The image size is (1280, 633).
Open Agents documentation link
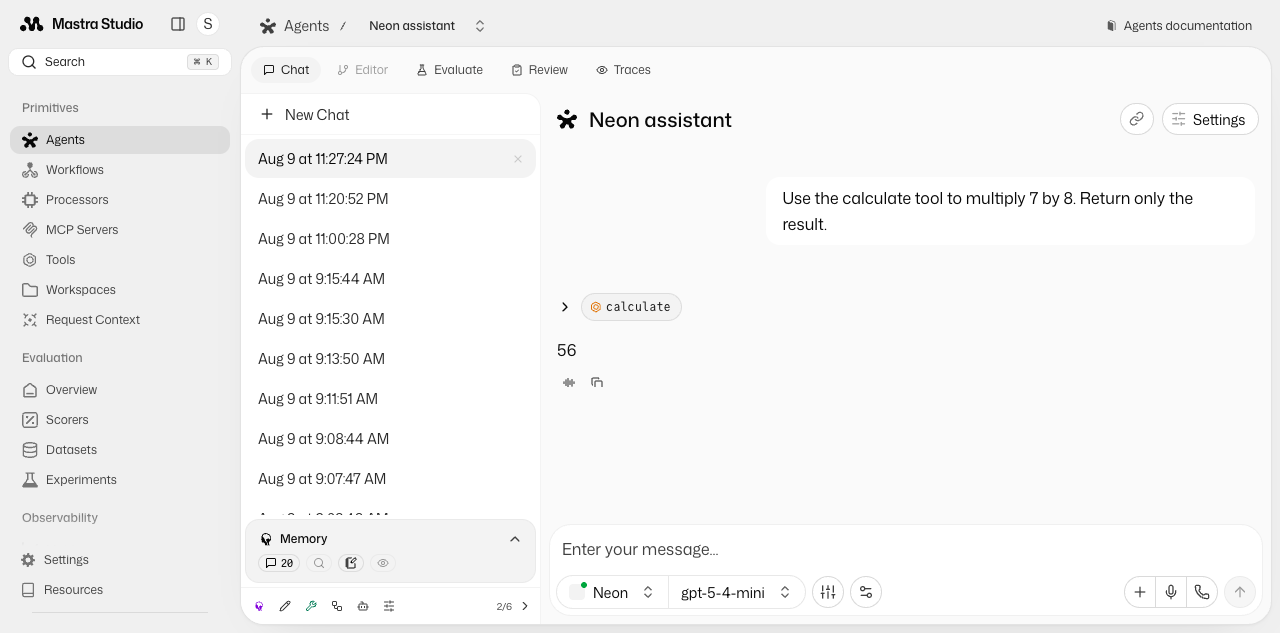point(1179,26)
